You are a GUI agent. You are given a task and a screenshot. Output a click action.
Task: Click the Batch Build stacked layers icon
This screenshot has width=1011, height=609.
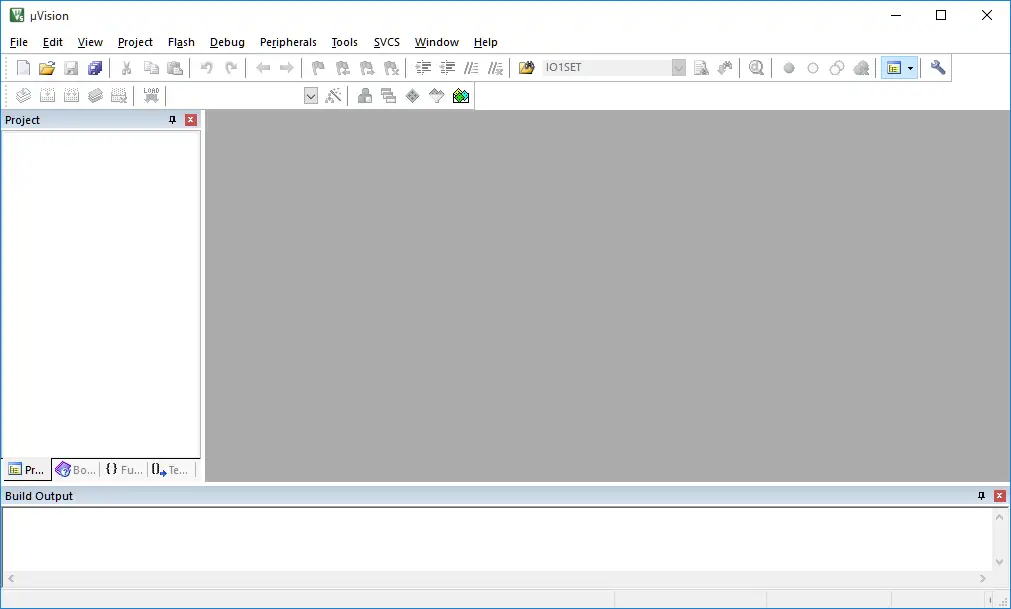coord(95,96)
